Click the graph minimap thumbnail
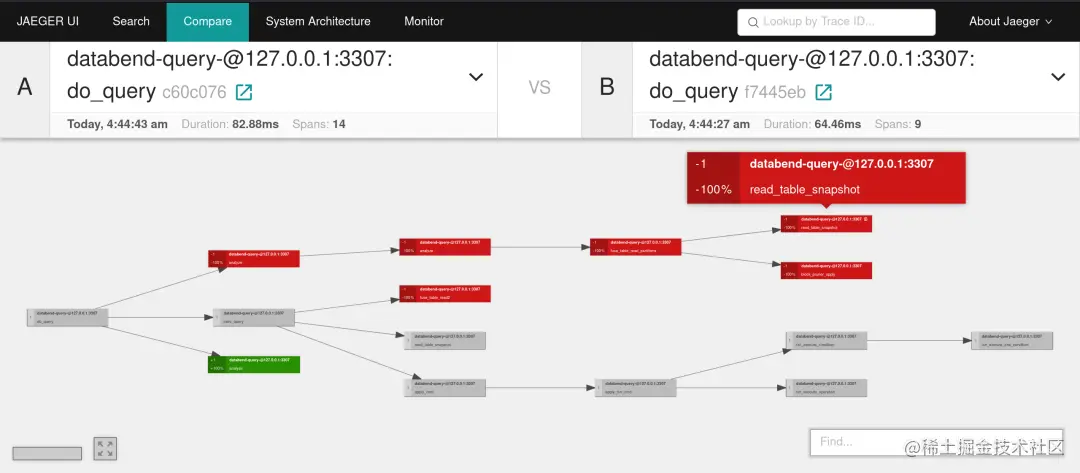Viewport: 1080px width, 473px height. 47,454
